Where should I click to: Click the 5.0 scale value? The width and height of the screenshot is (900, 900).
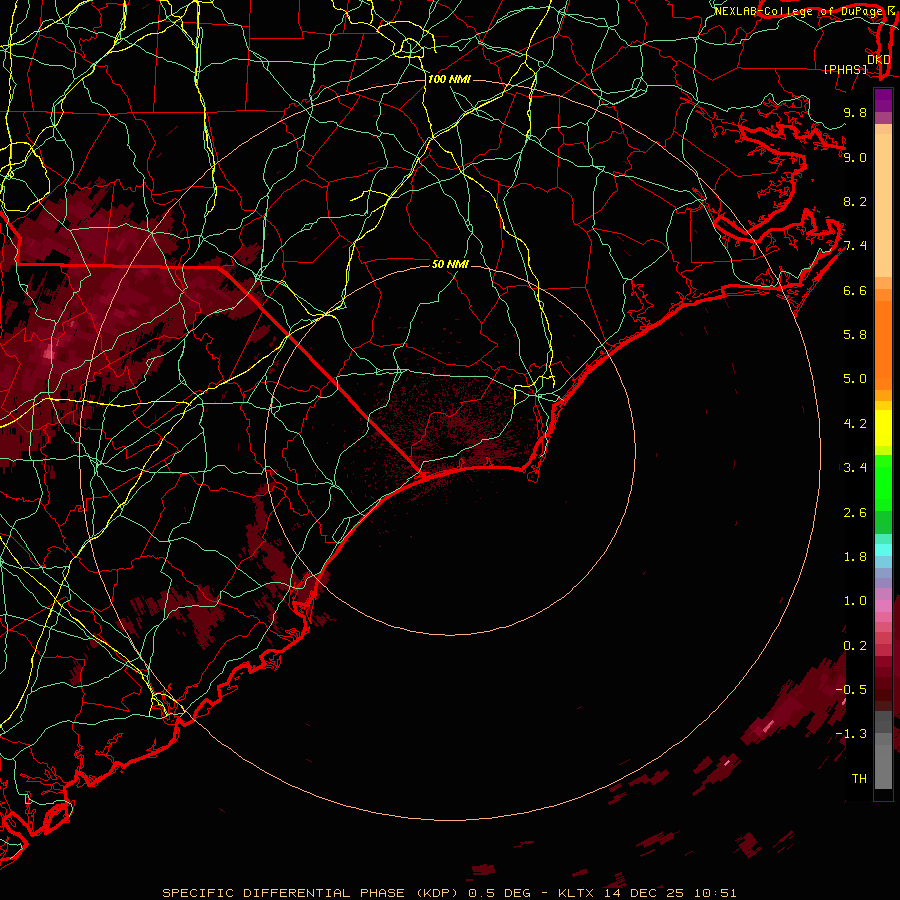pos(855,379)
